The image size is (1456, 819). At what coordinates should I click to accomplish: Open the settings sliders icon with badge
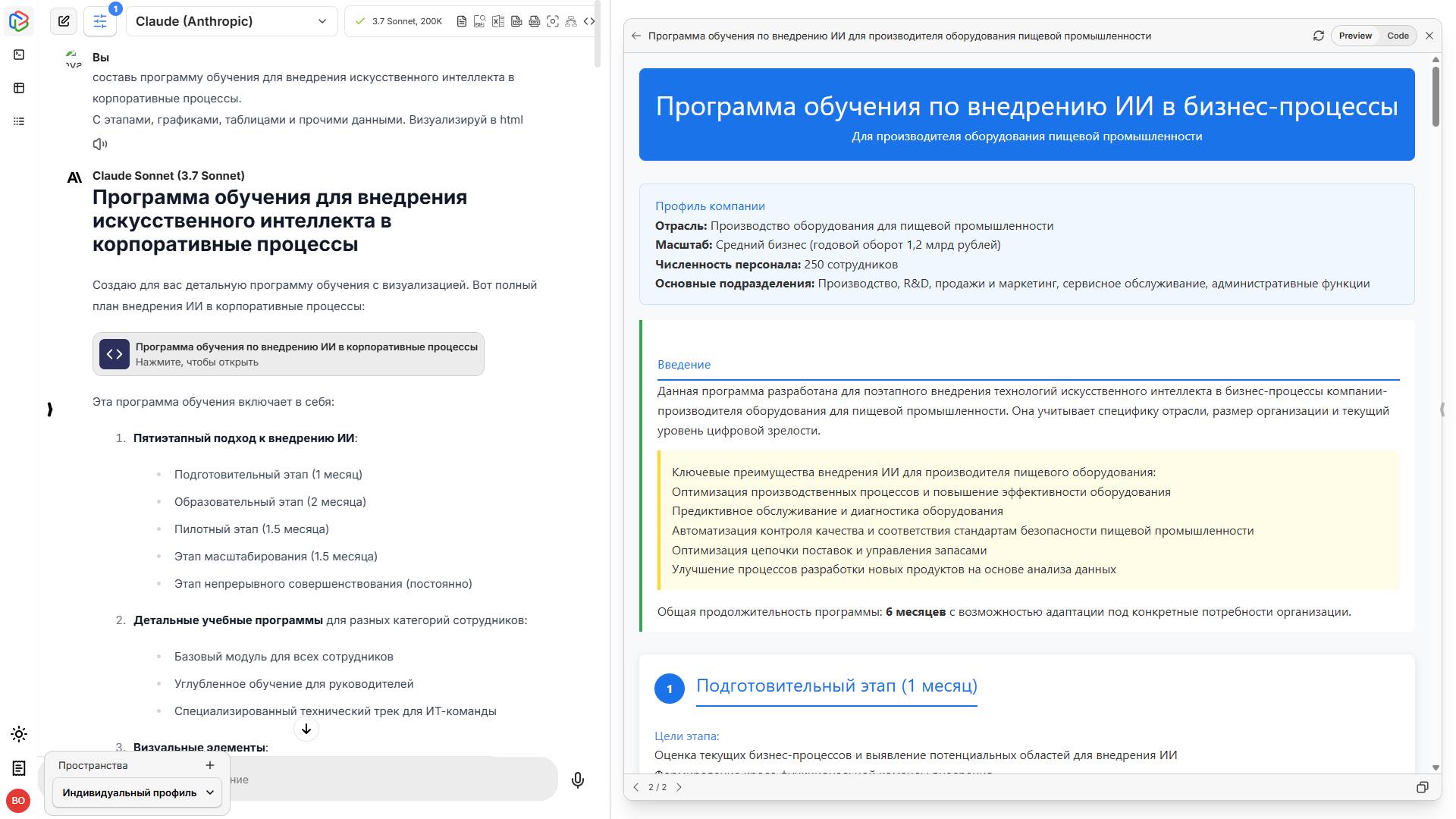[x=100, y=21]
